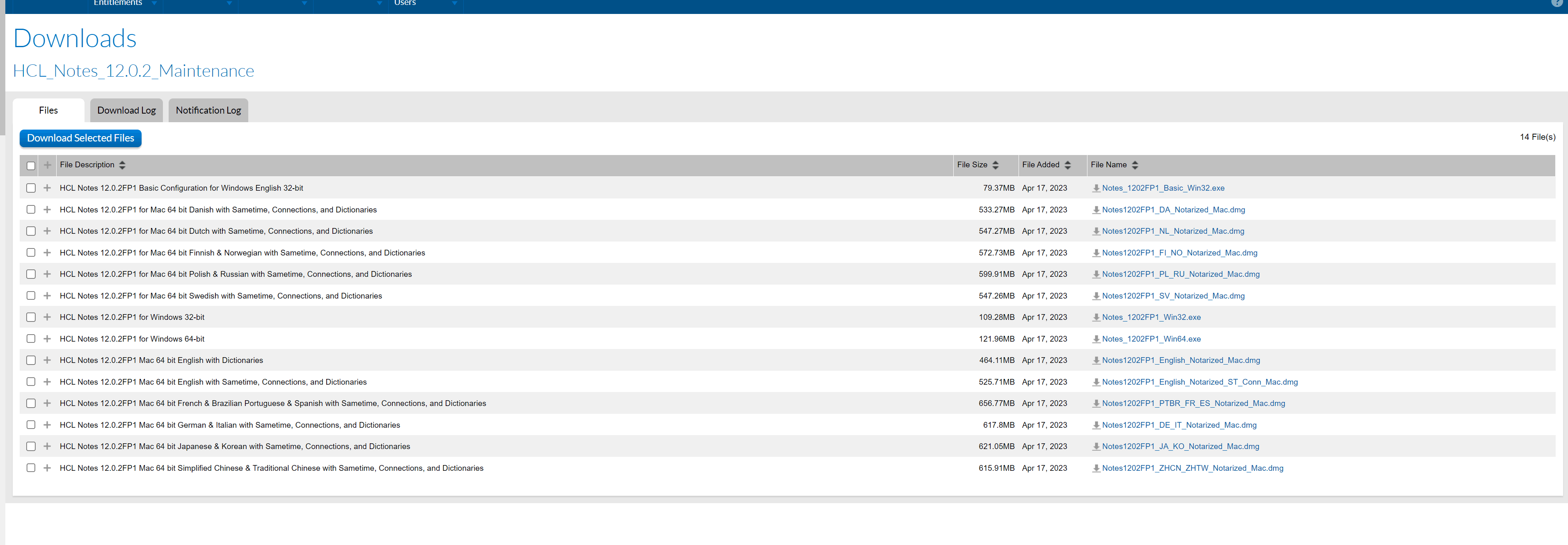Click Download Selected Files button
The width and height of the screenshot is (1568, 545).
80,138
